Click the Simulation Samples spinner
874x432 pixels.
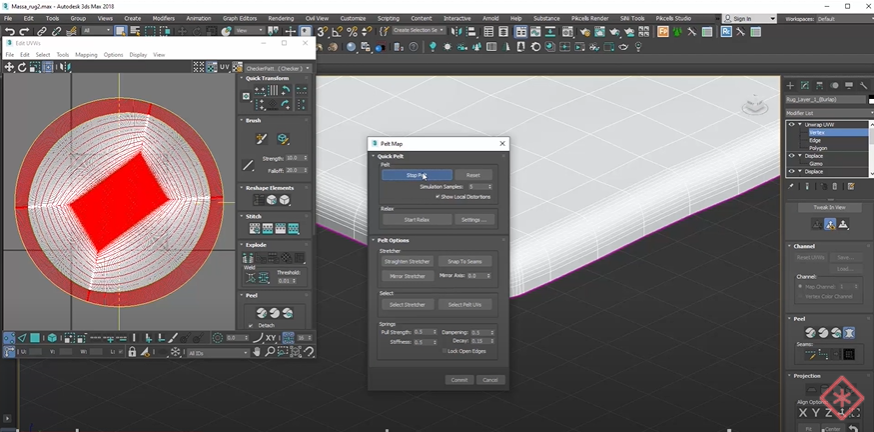(x=480, y=186)
